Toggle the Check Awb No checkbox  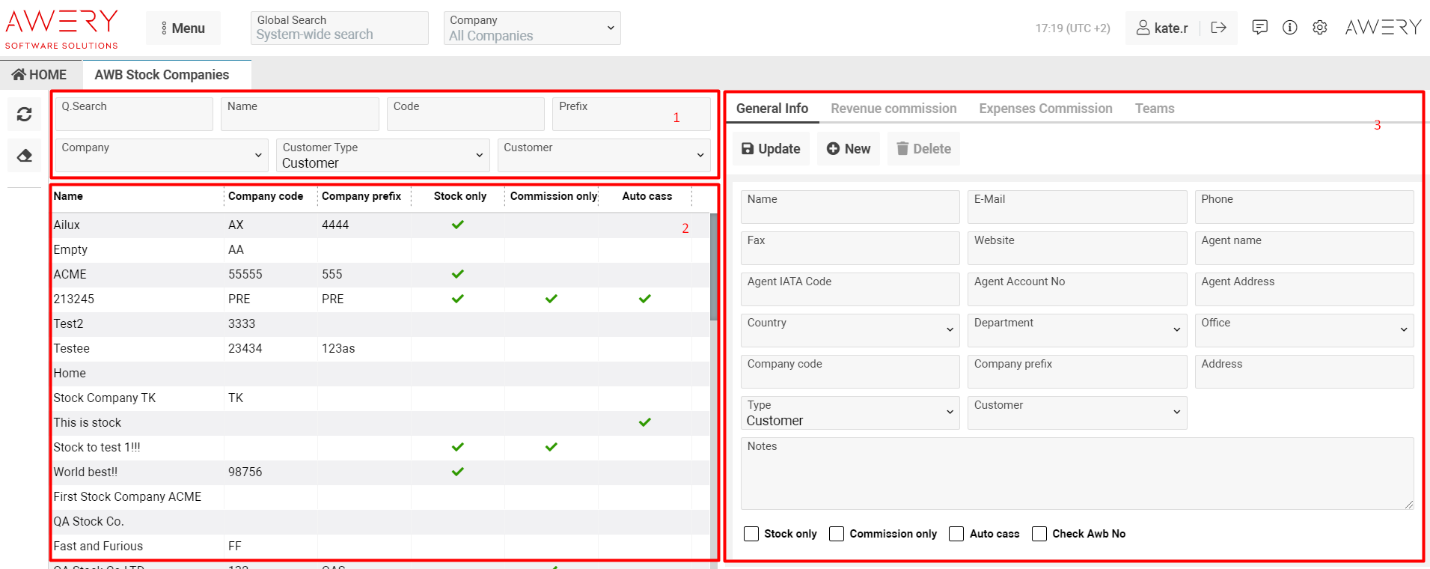1040,534
